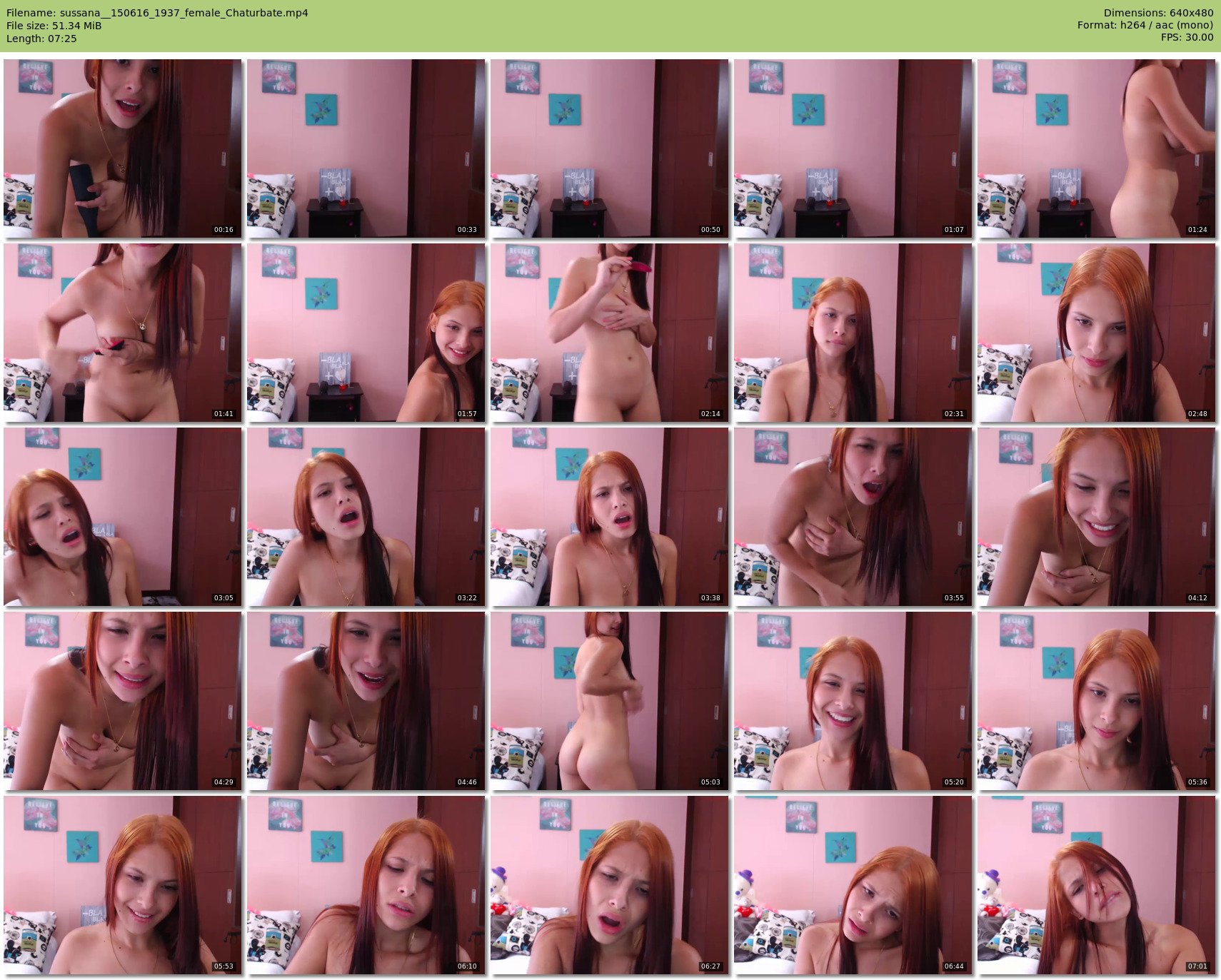This screenshot has width=1221, height=980.
Task: Click the FPS 30.00 label
Action: pyautogui.click(x=1187, y=37)
